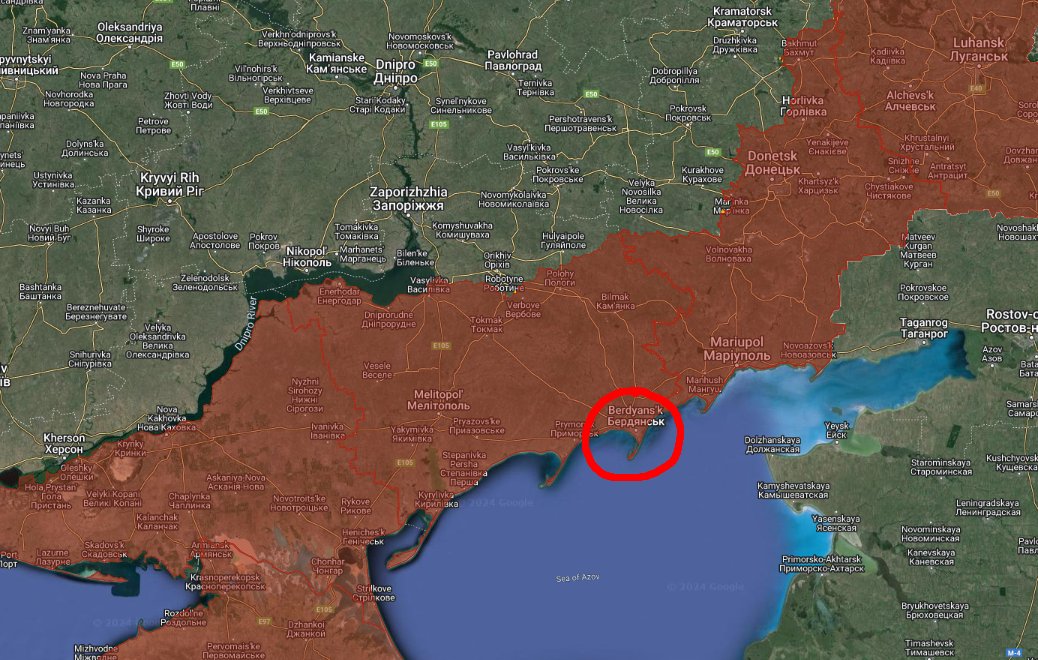Image resolution: width=1038 pixels, height=660 pixels.
Task: Click the Kyrylivka town label
Action: 436,499
